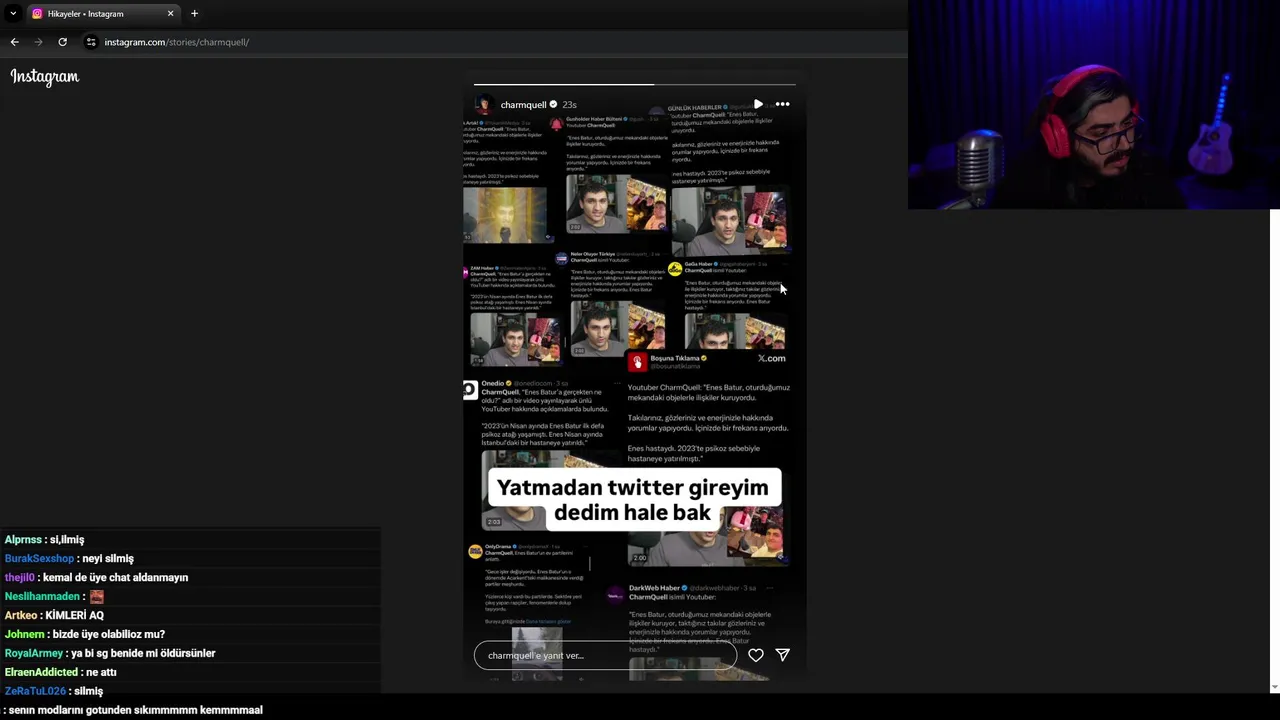This screenshot has width=1280, height=720.
Task: Open a new browser tab
Action: pos(194,14)
